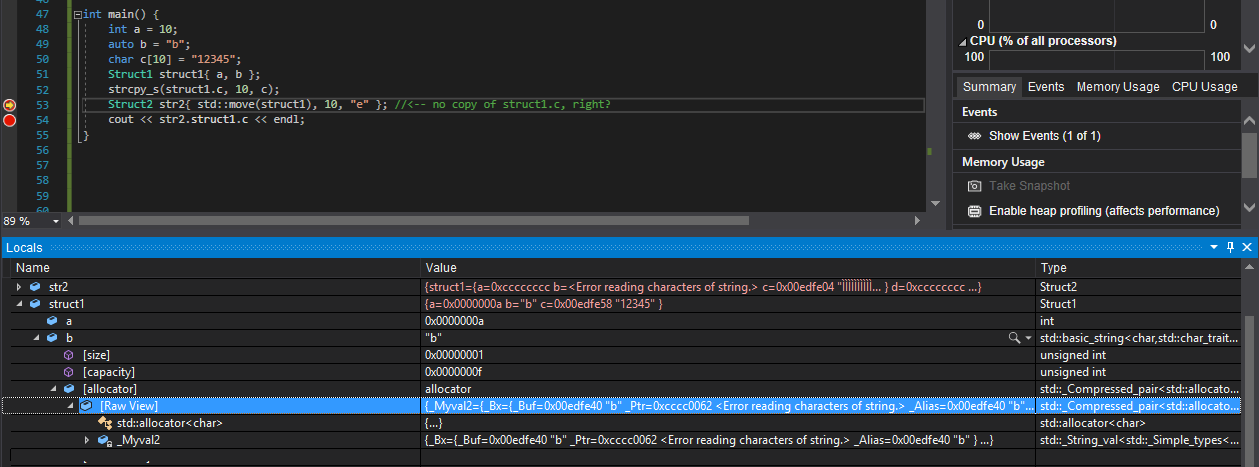
Task: Collapse the [allocator] node
Action: pos(54,389)
